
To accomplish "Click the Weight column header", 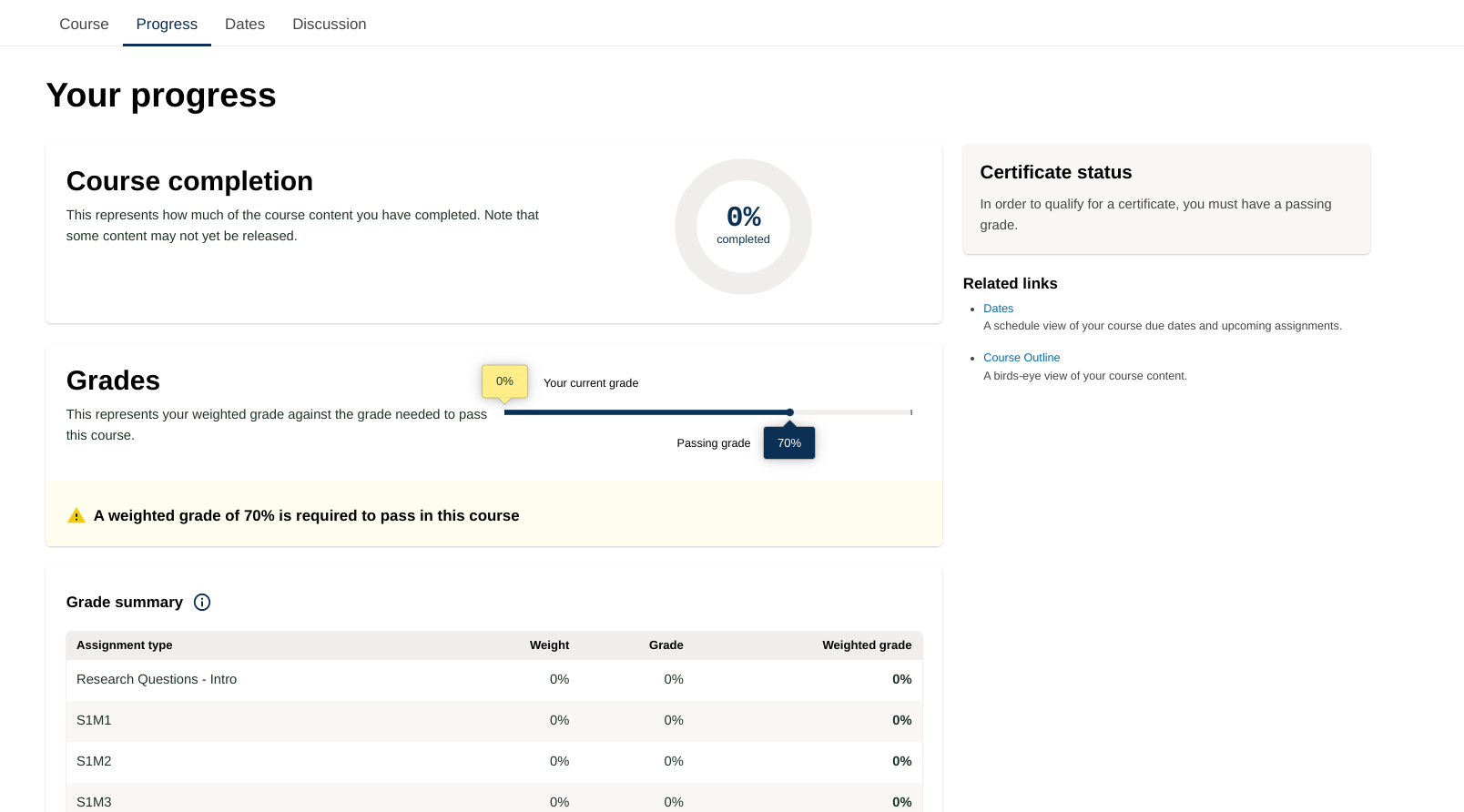I will 549,645.
